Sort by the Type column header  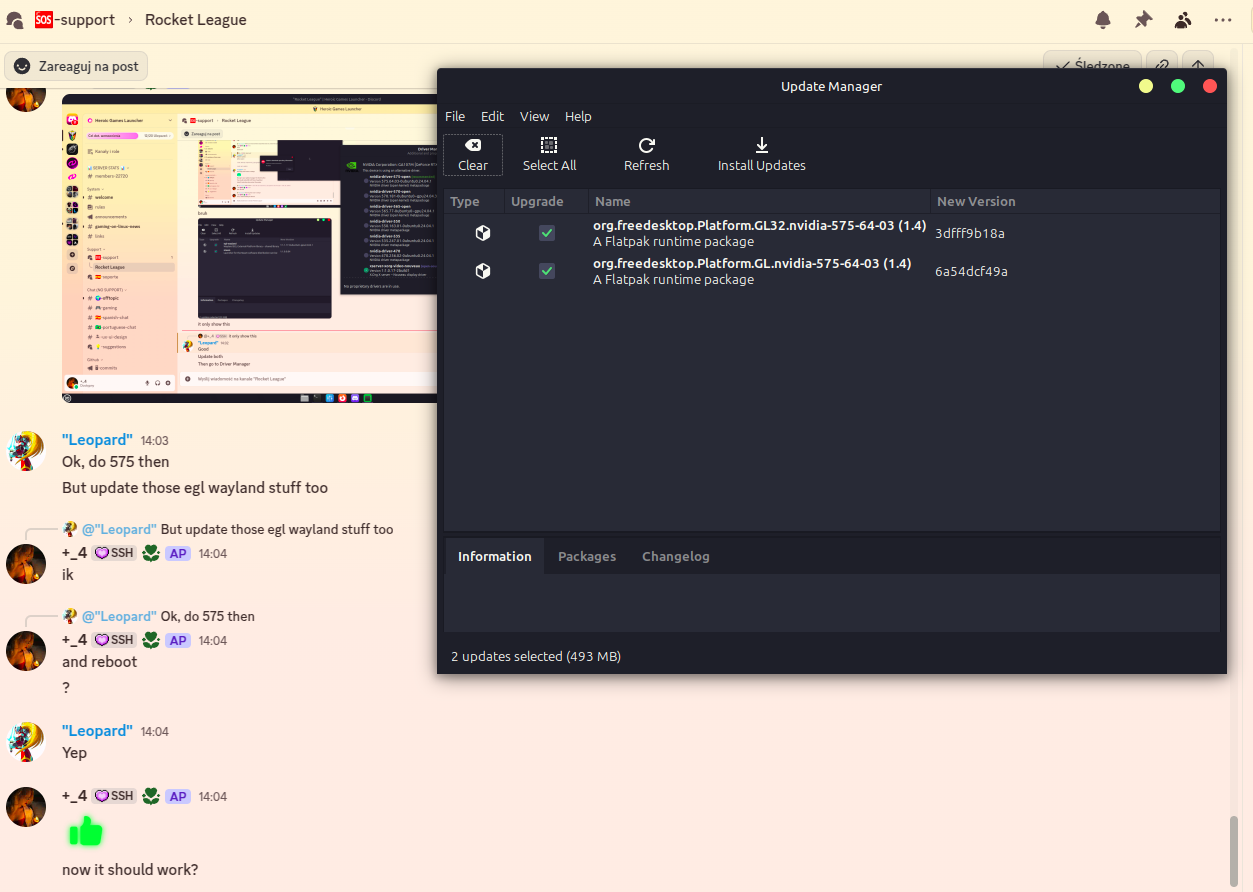[x=474, y=201]
